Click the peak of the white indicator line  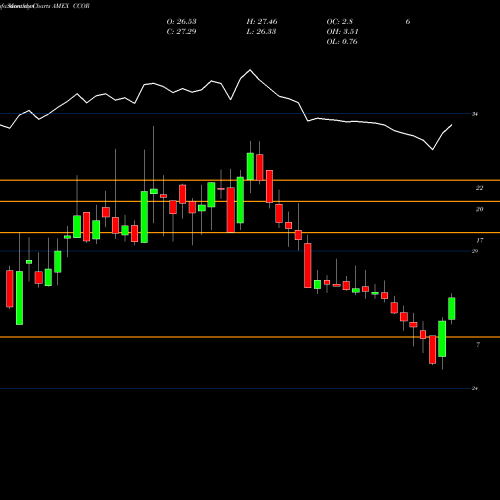(250, 70)
